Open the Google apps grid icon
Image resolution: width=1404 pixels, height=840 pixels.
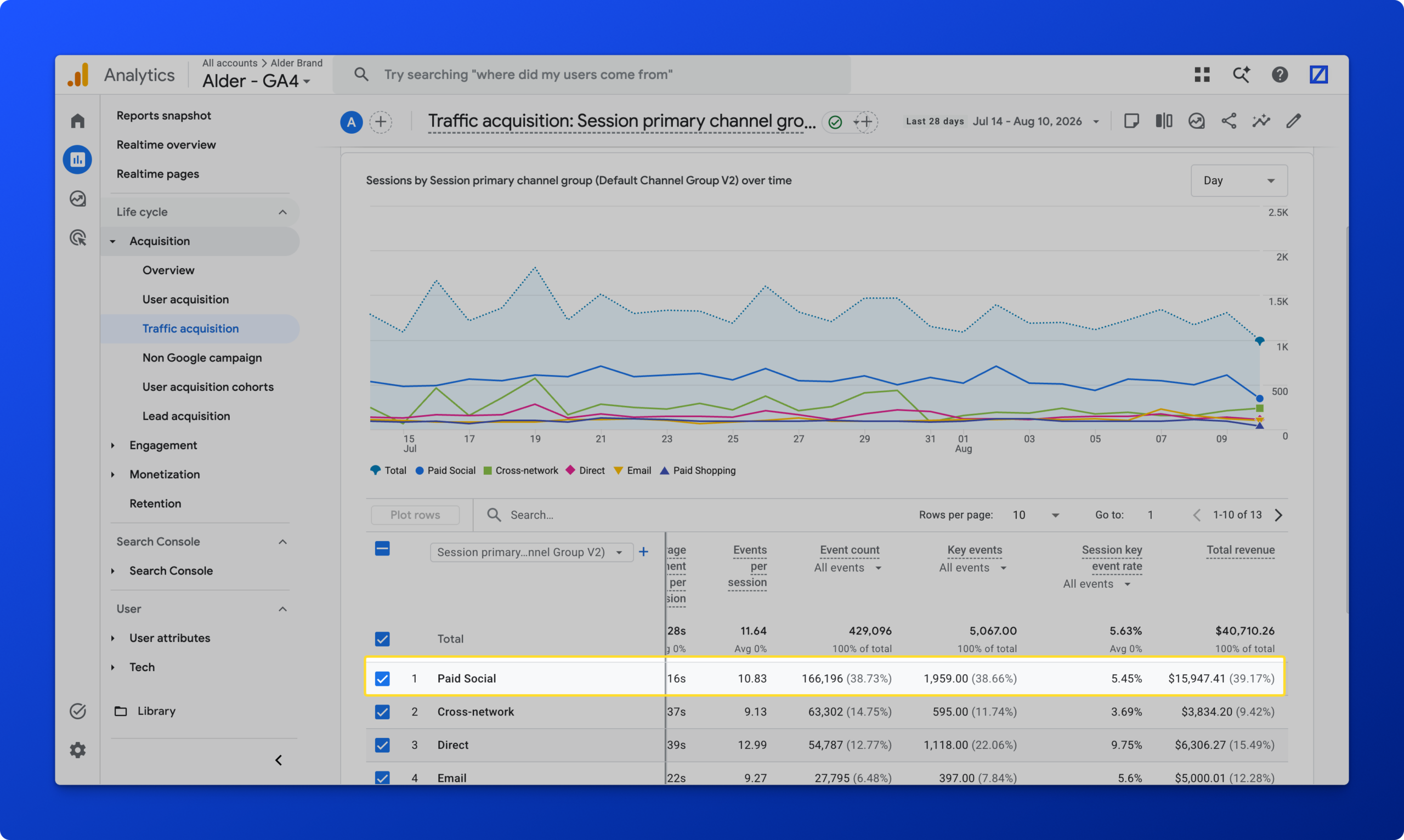1202,75
